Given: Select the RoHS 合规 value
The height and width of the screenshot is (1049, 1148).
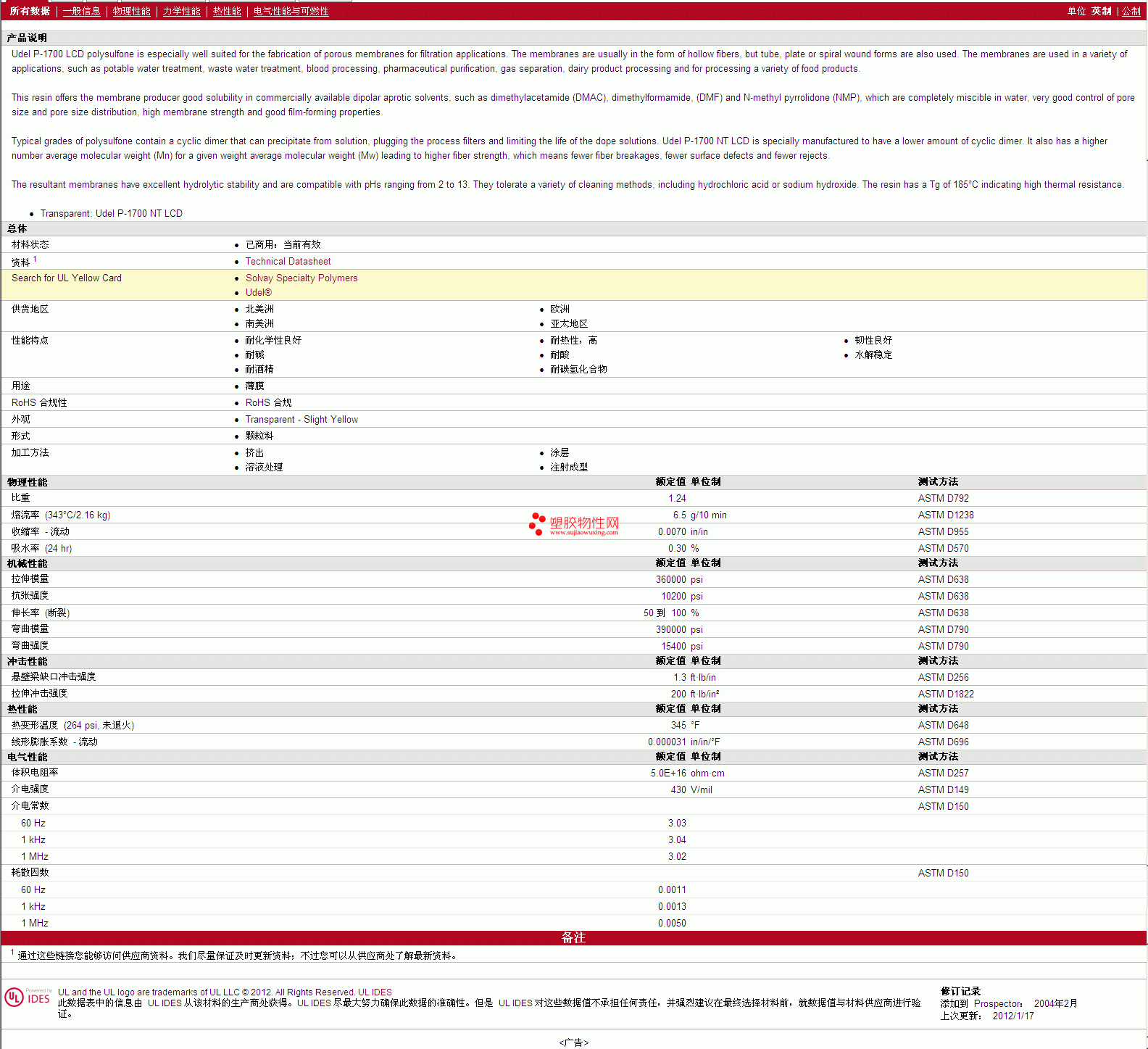Looking at the screenshot, I should tap(268, 402).
